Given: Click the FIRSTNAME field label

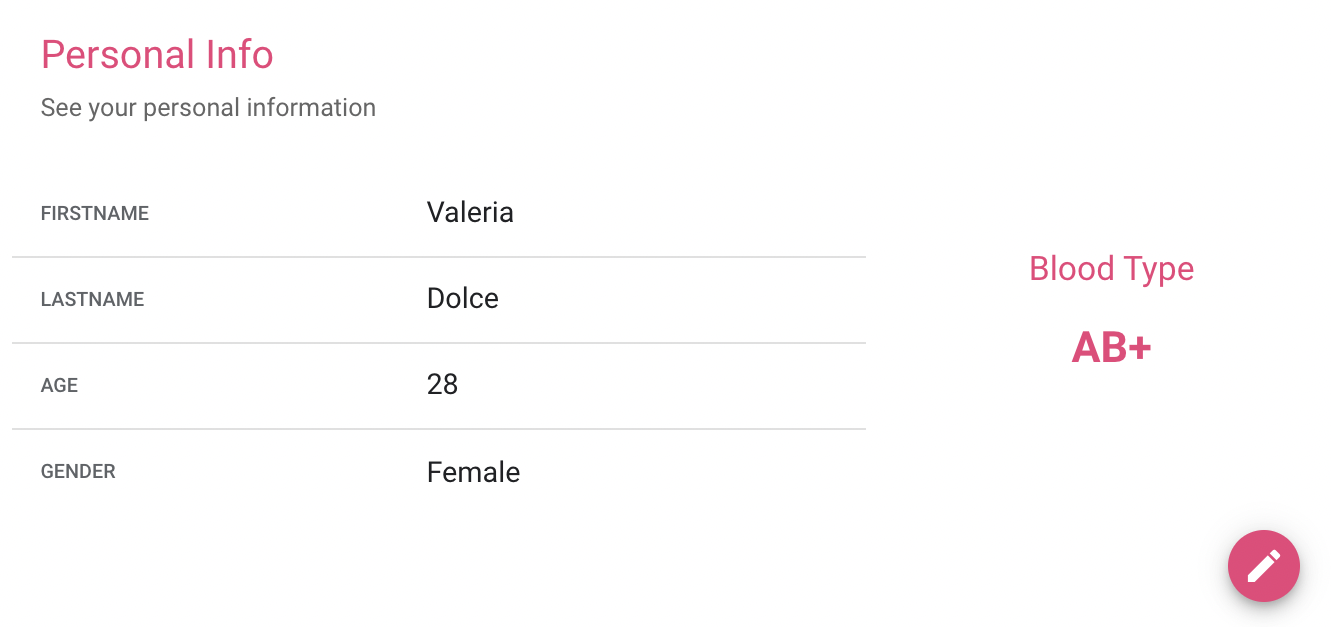Looking at the screenshot, I should 95,214.
